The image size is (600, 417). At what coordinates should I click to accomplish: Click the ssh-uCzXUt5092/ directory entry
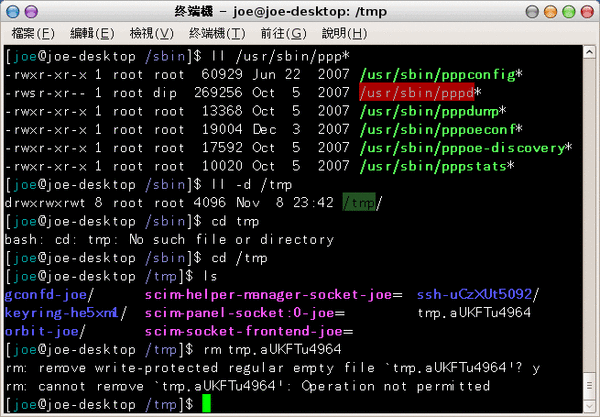pyautogui.click(x=478, y=295)
